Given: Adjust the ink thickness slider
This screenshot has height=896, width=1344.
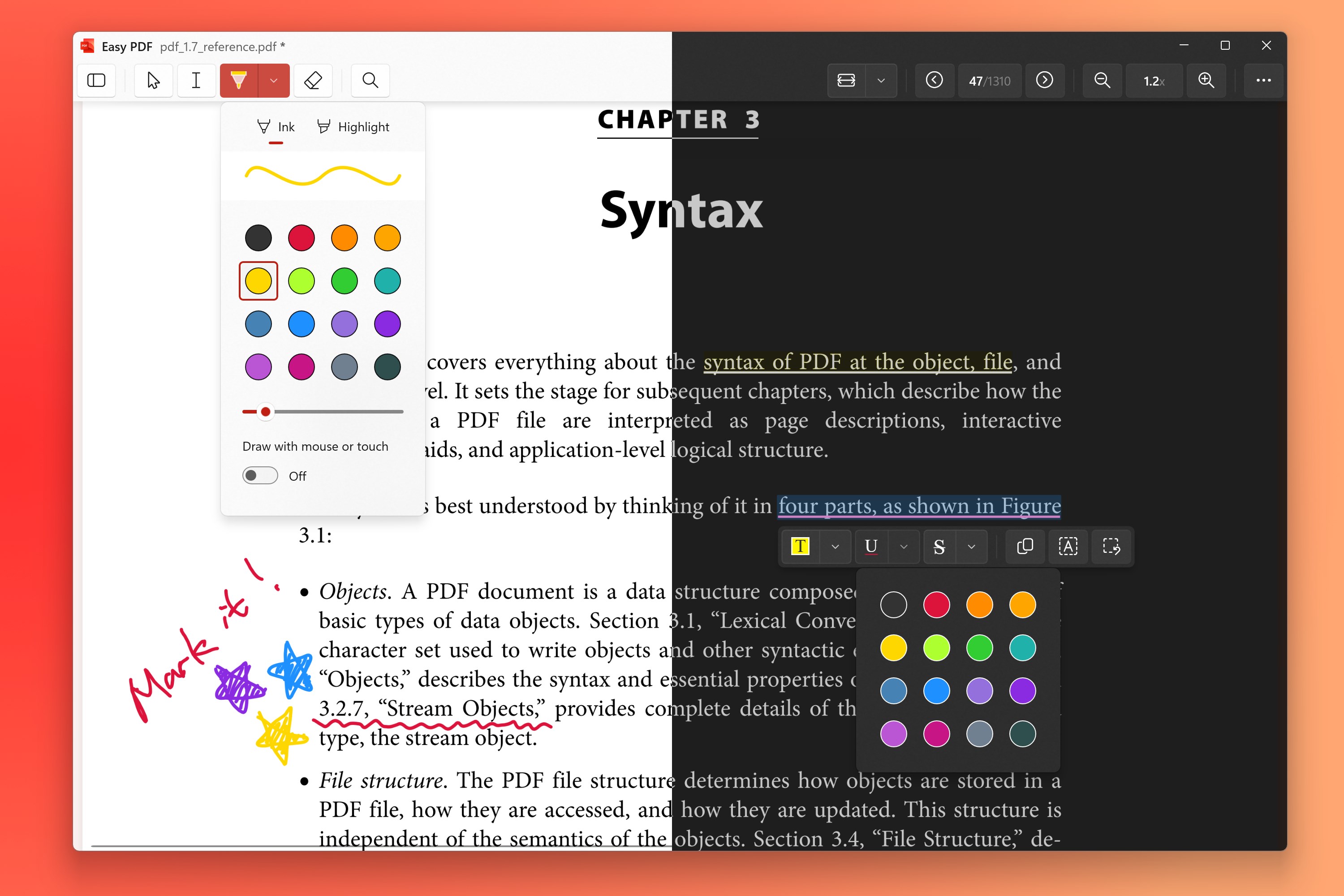Looking at the screenshot, I should coord(323,411).
